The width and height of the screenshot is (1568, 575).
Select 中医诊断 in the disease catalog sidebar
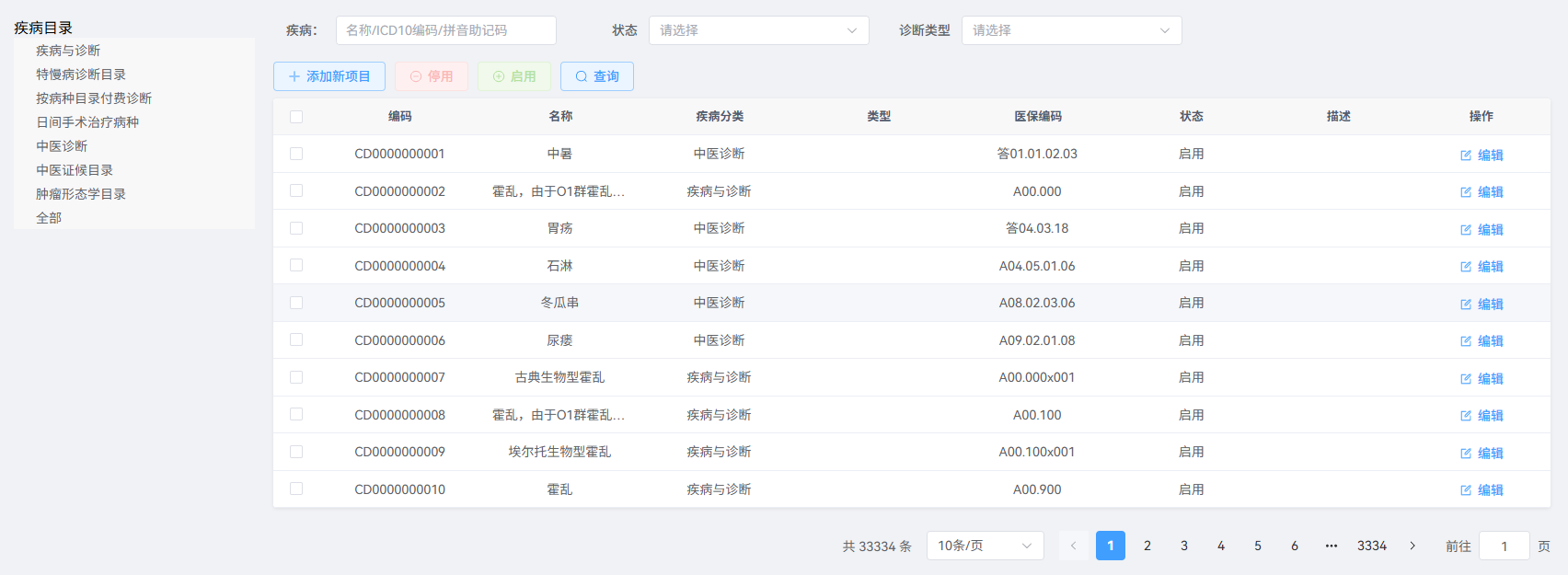coord(62,146)
